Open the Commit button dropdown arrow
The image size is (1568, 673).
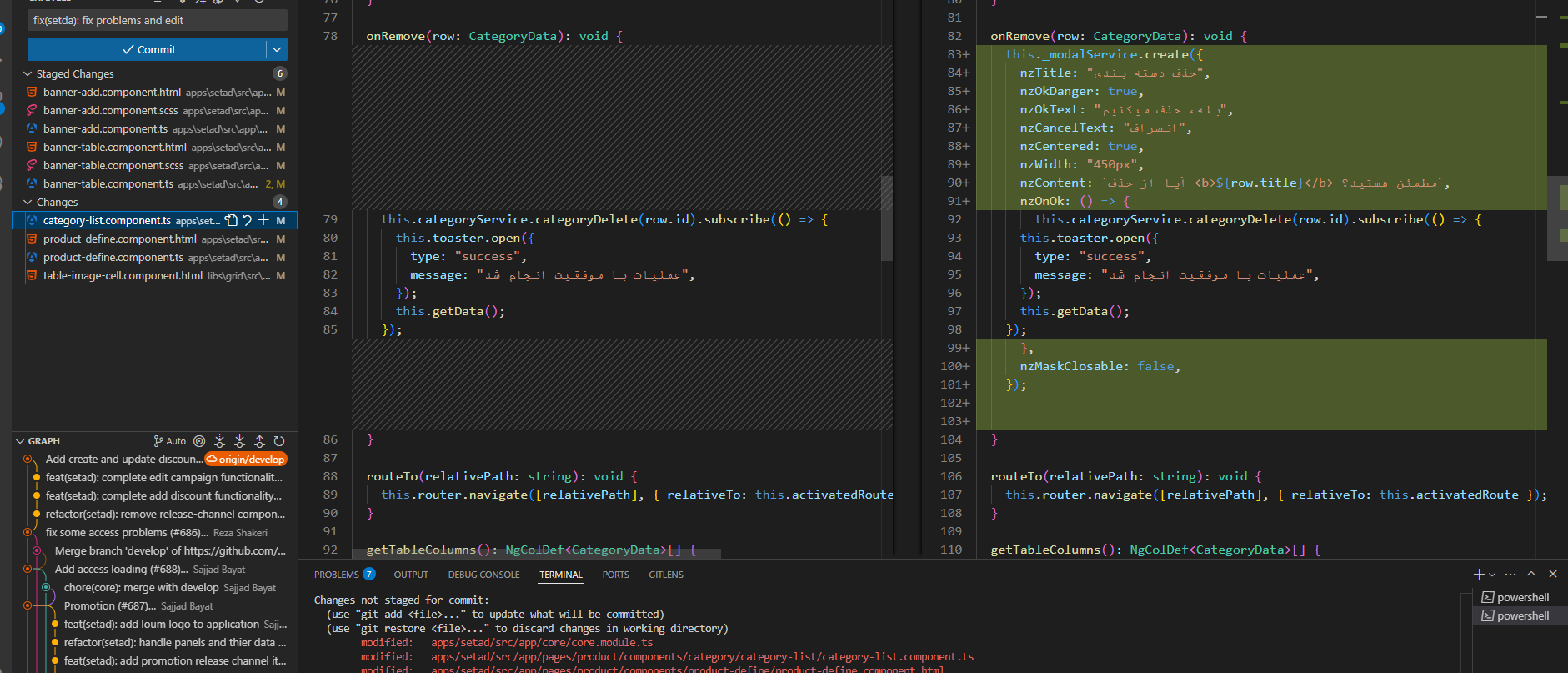[277, 49]
